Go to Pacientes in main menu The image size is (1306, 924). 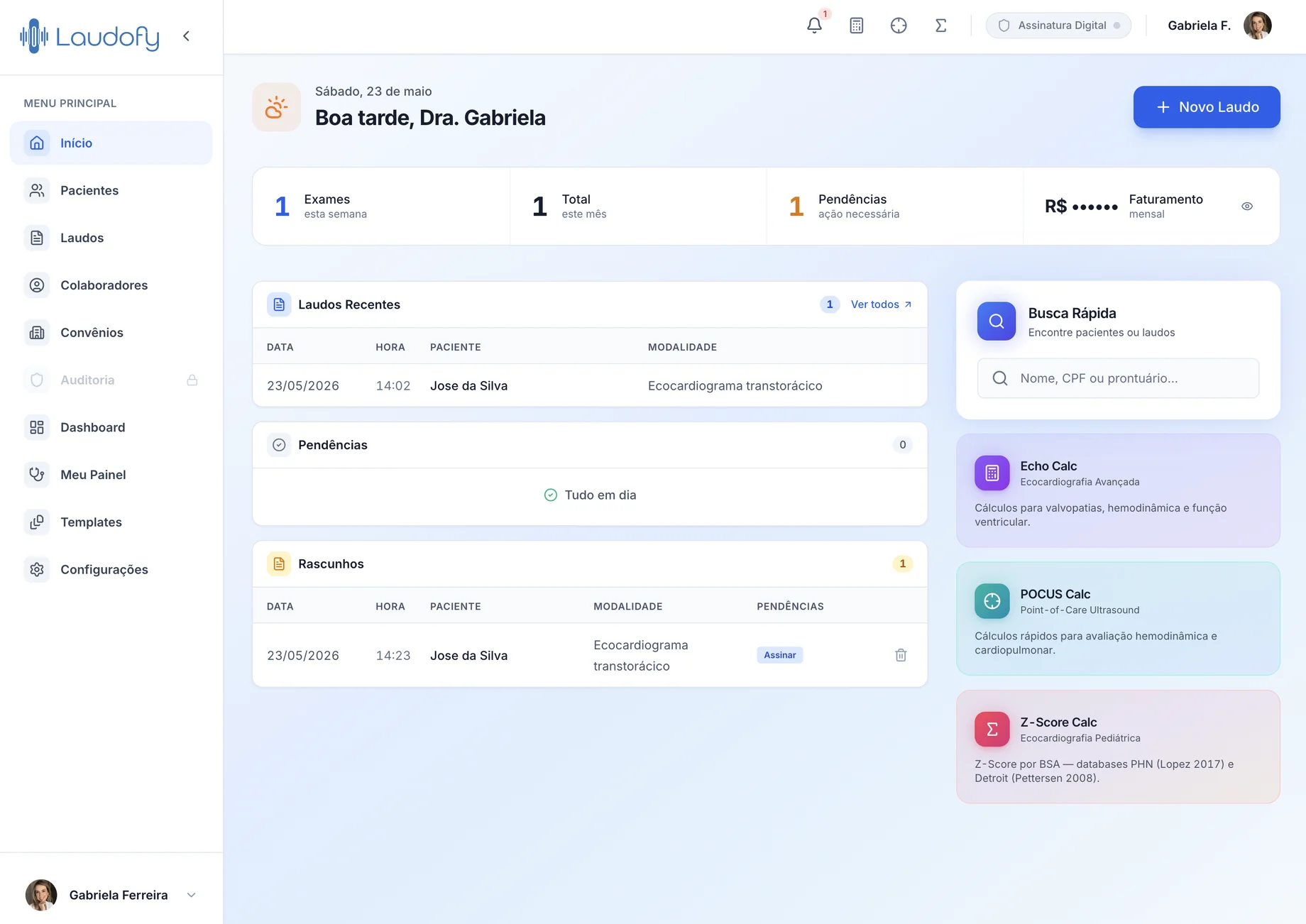pyautogui.click(x=111, y=190)
